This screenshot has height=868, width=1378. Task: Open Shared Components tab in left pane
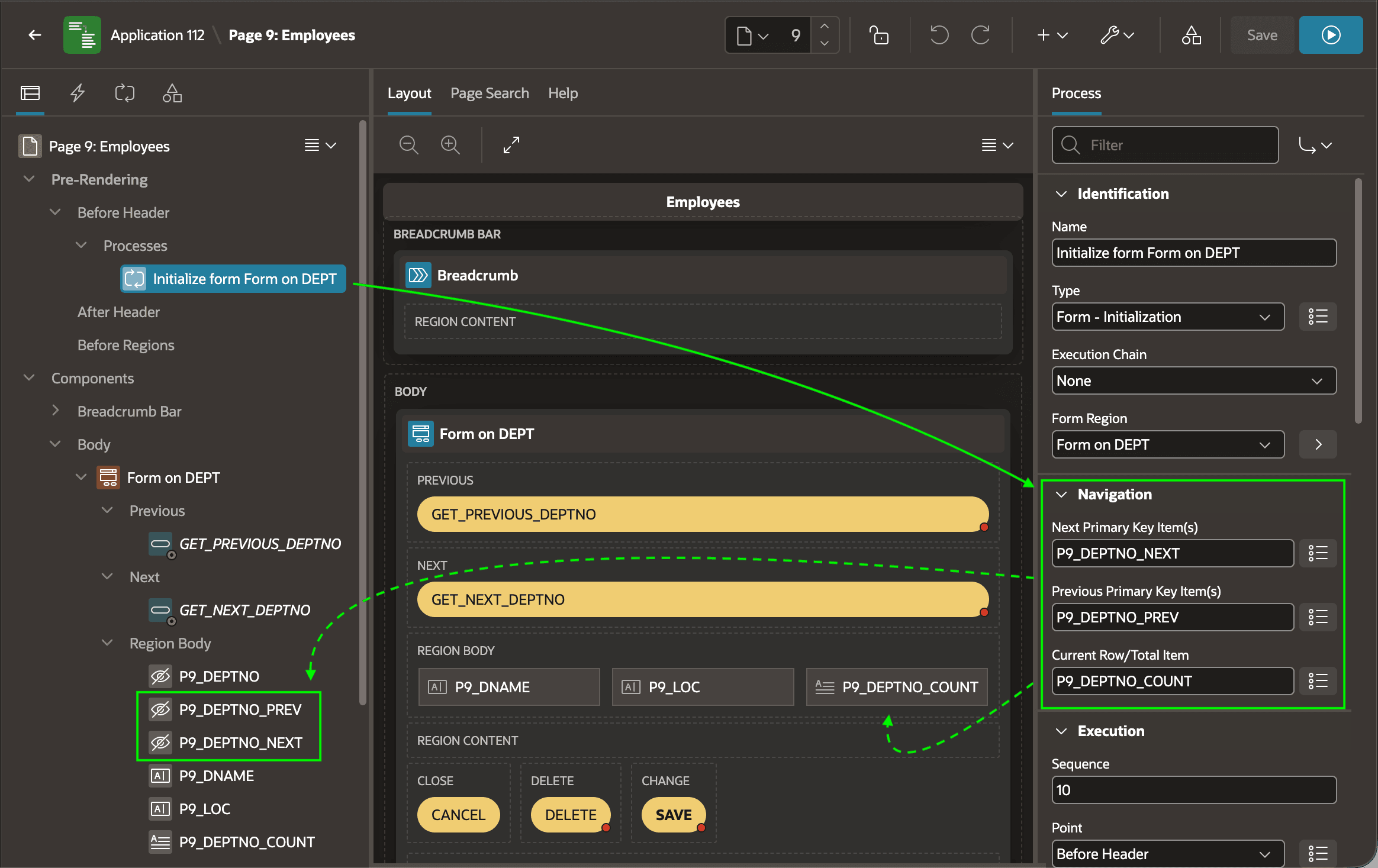(172, 93)
